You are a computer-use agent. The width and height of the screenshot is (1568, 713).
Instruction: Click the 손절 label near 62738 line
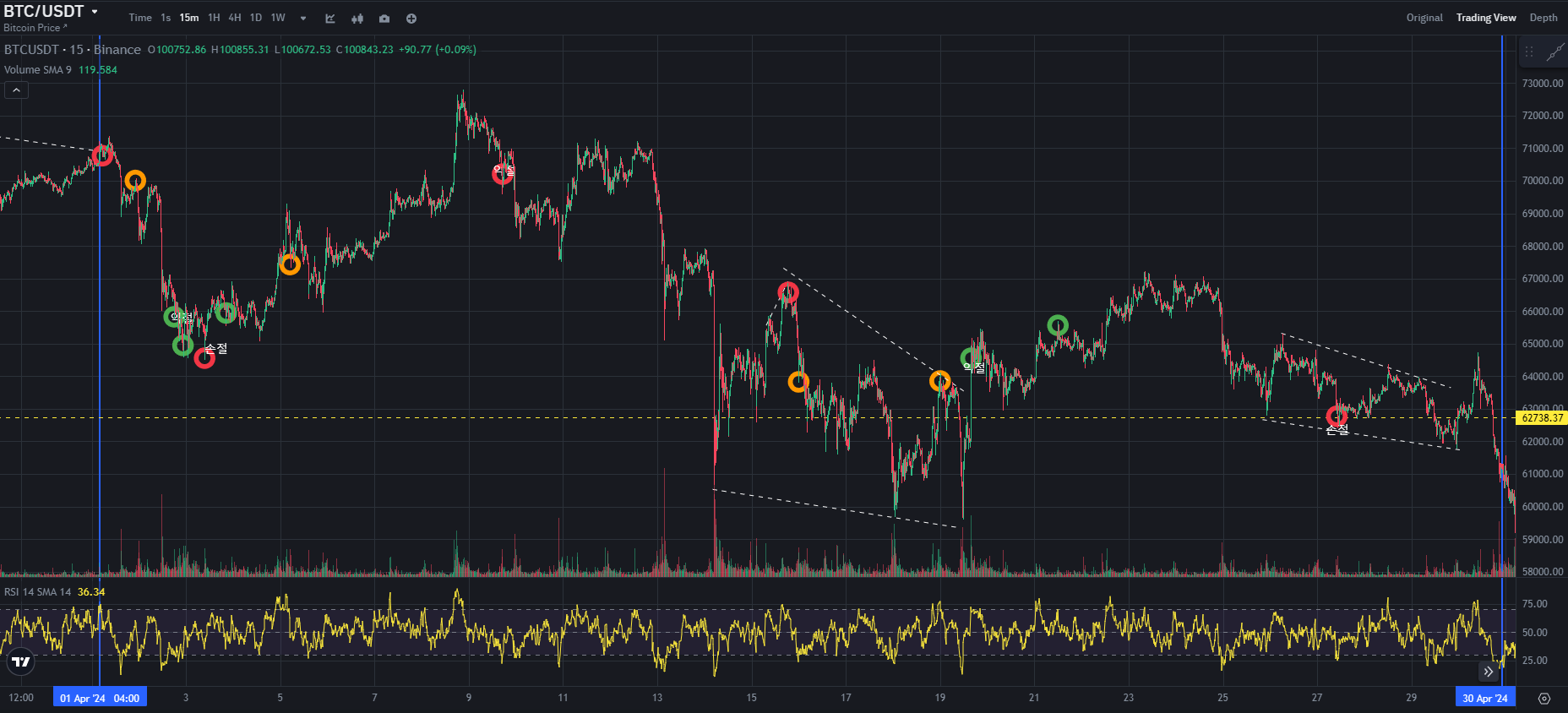1337,430
